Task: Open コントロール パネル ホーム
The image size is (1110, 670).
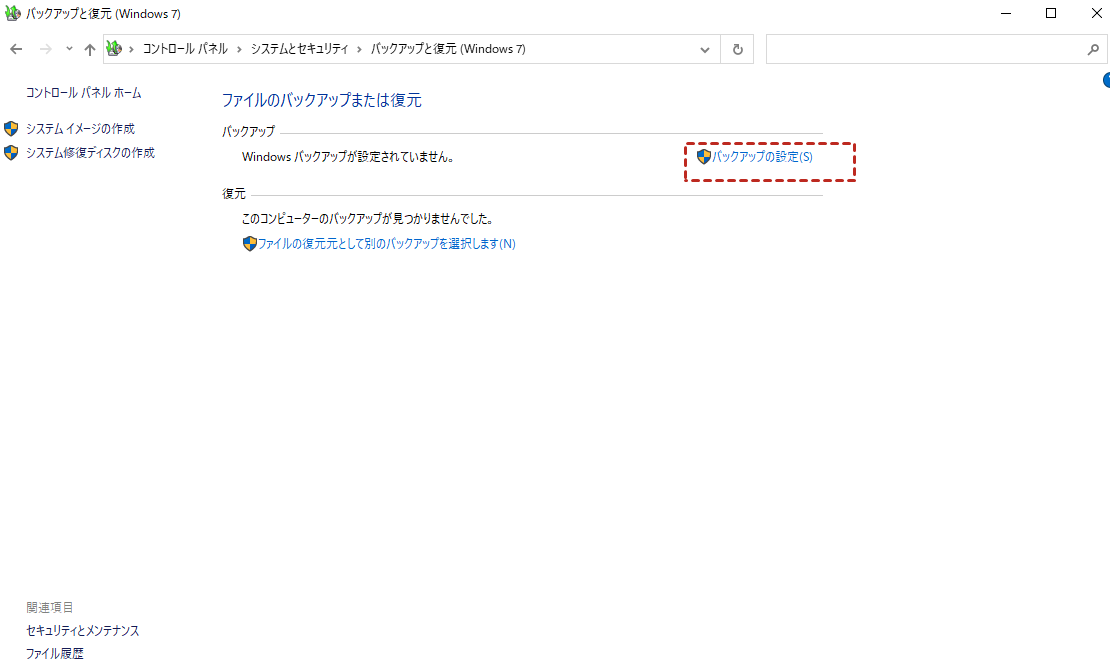Action: [84, 93]
